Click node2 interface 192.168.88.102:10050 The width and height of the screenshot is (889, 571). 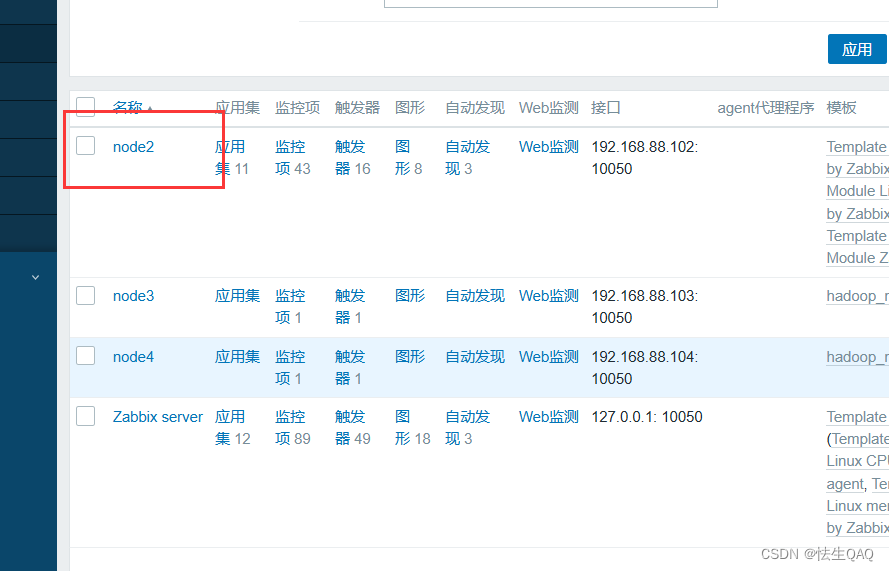(x=645, y=158)
